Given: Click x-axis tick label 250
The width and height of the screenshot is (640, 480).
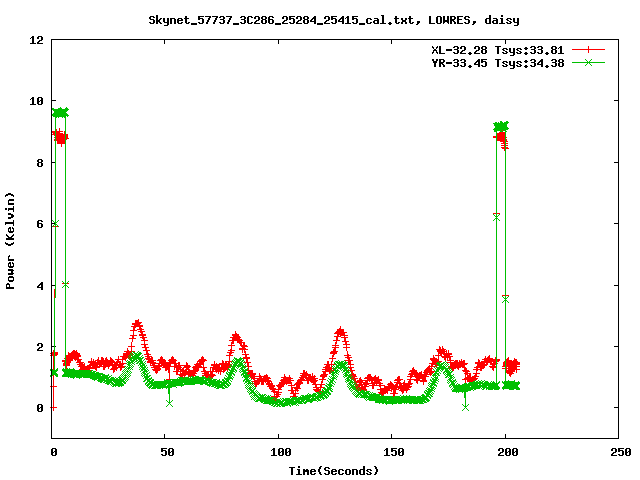Looking at the screenshot, I should 621,452.
